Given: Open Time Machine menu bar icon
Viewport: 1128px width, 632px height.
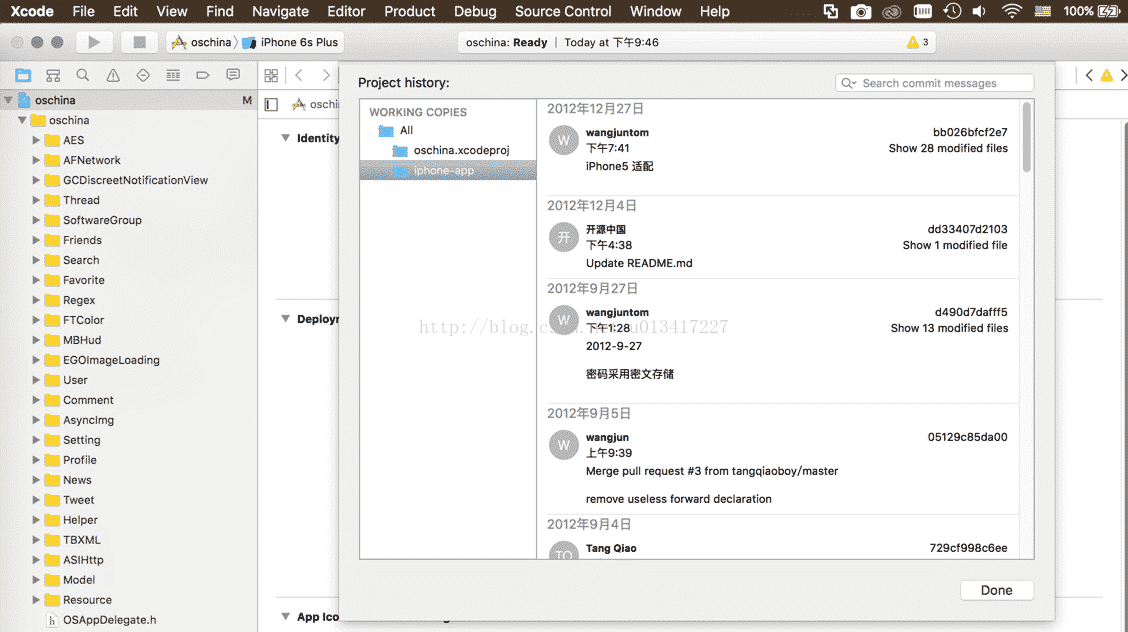Looking at the screenshot, I should point(952,12).
